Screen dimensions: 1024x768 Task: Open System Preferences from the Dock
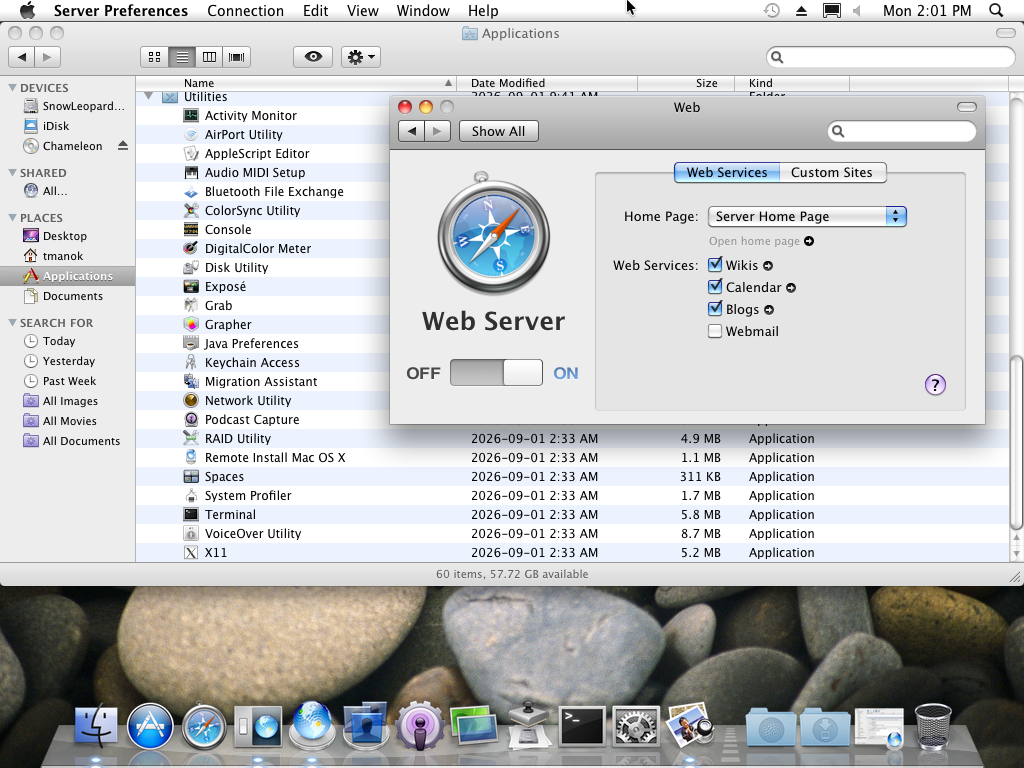tap(636, 726)
